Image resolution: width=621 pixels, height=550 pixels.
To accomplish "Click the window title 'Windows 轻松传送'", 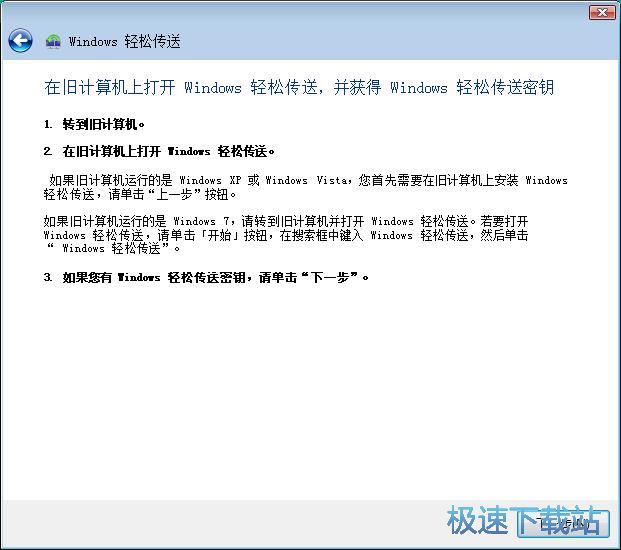I will pos(124,41).
